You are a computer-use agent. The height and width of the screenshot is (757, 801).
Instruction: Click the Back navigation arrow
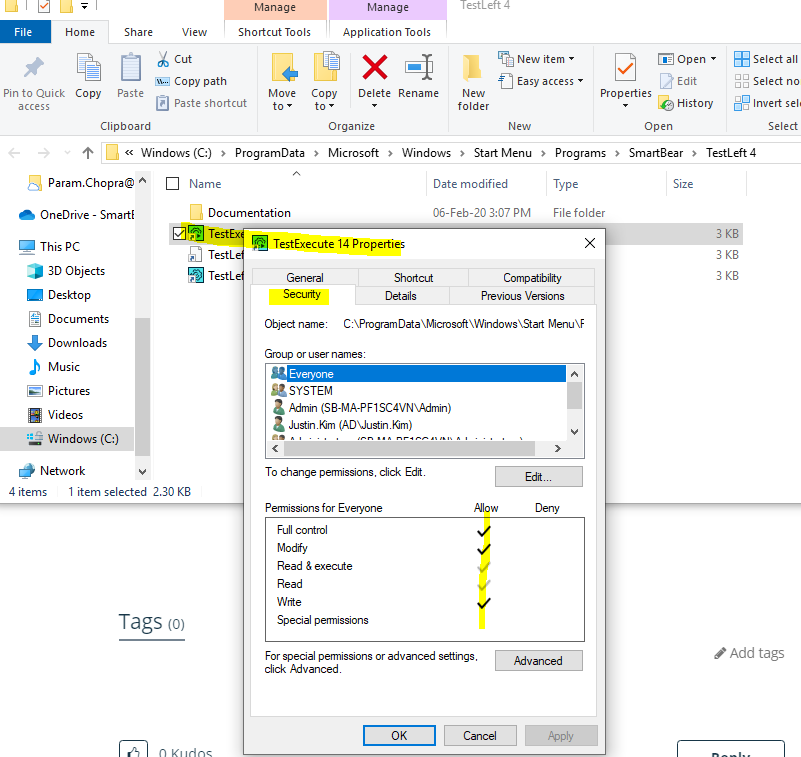click(14, 153)
